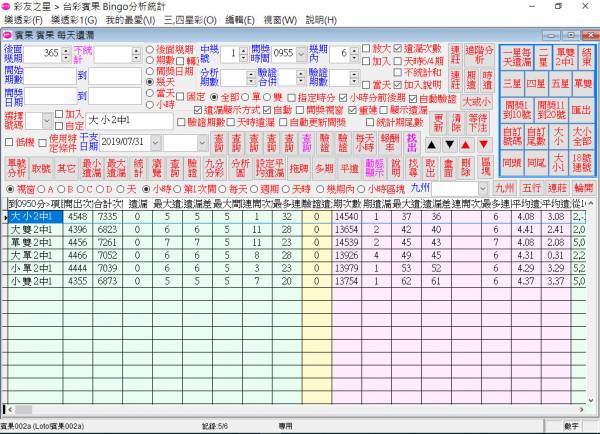The width and height of the screenshot is (600, 434).
Task: Toggle the 自動驗證 checkbox
Action: (x=416, y=98)
